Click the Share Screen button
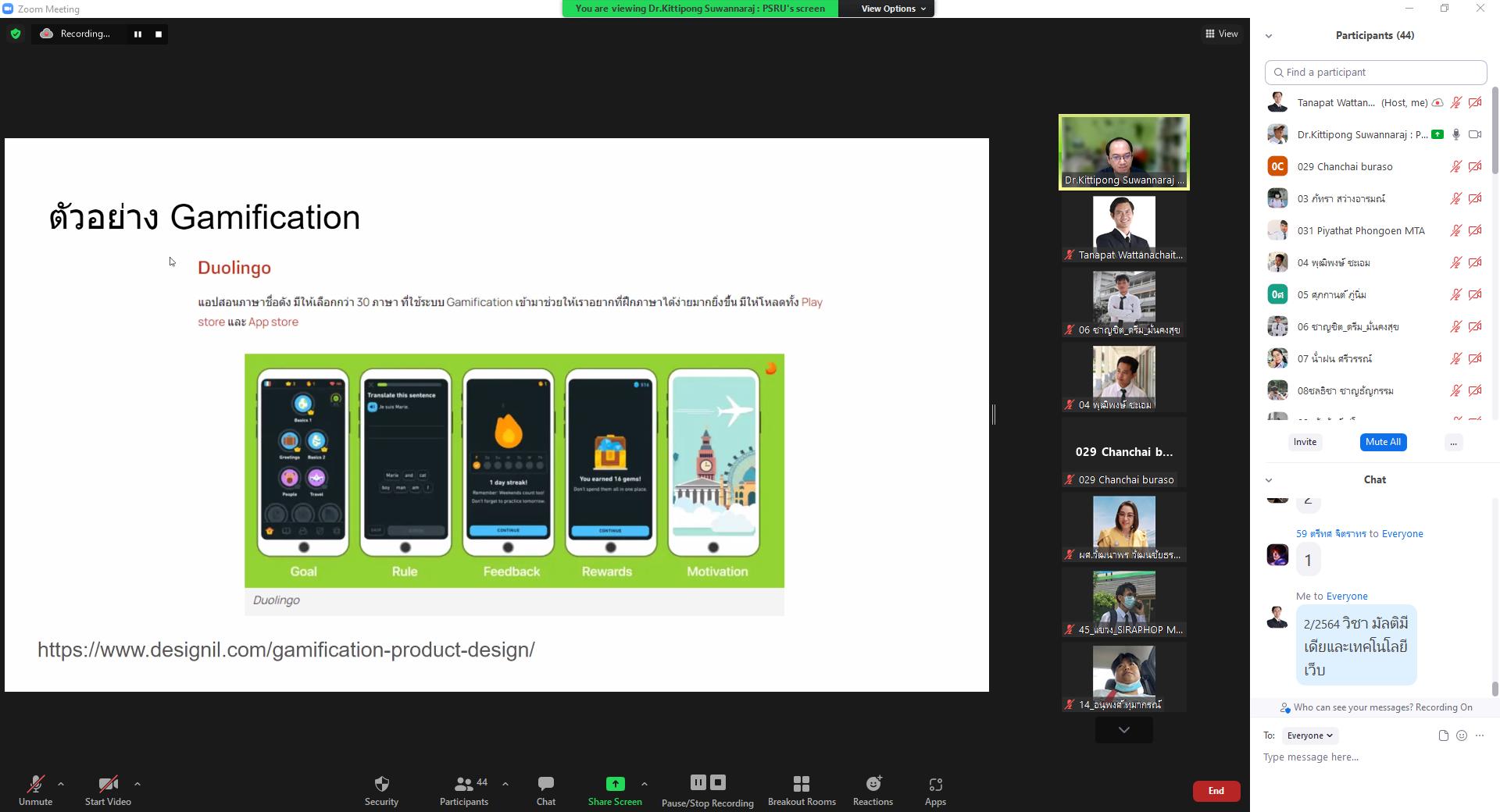This screenshot has height=812, width=1500. [x=615, y=790]
